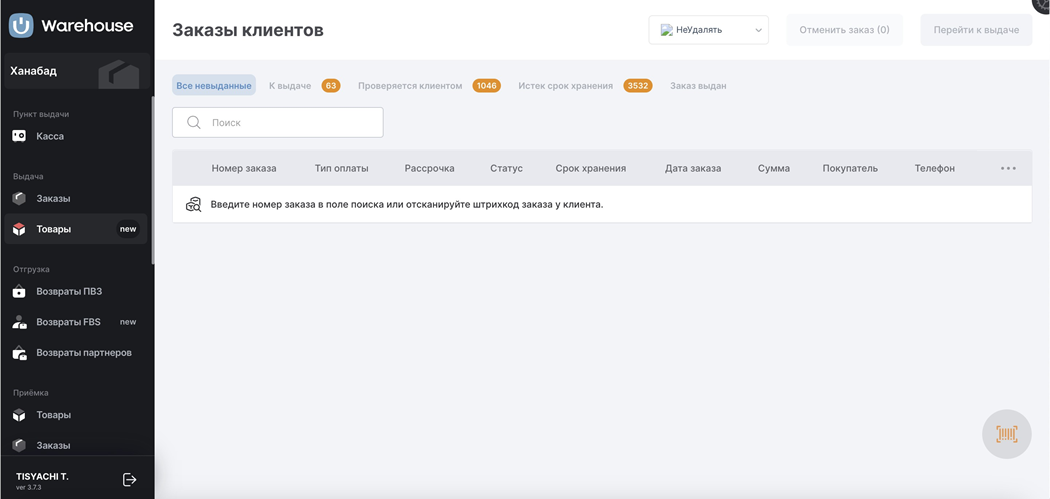Click the magnifier icon in the search box
This screenshot has height=499, width=1050.
(x=194, y=123)
